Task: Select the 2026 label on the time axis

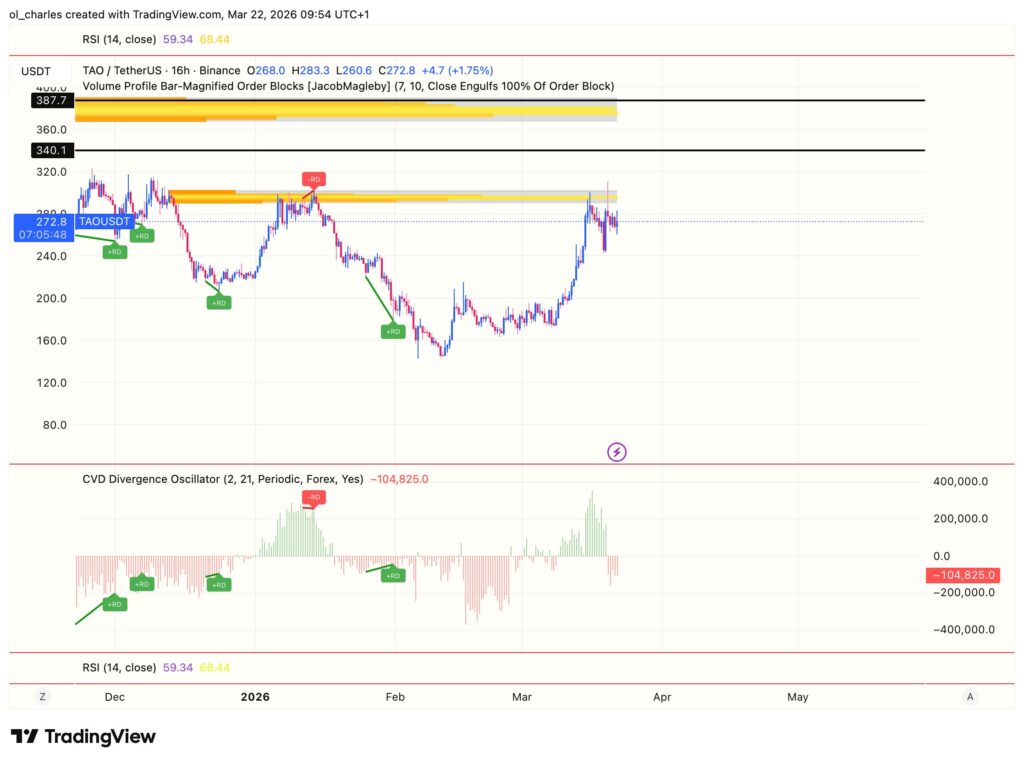Action: [x=256, y=697]
